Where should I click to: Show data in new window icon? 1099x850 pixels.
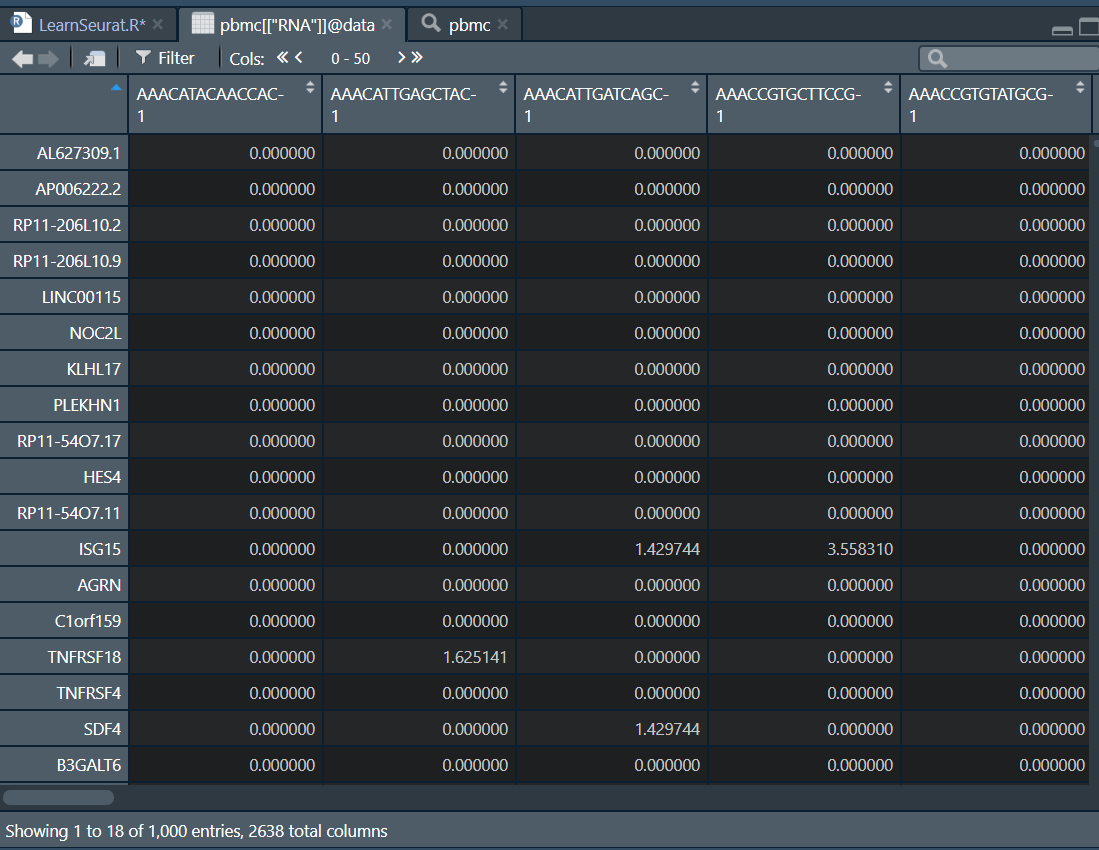click(x=95, y=59)
